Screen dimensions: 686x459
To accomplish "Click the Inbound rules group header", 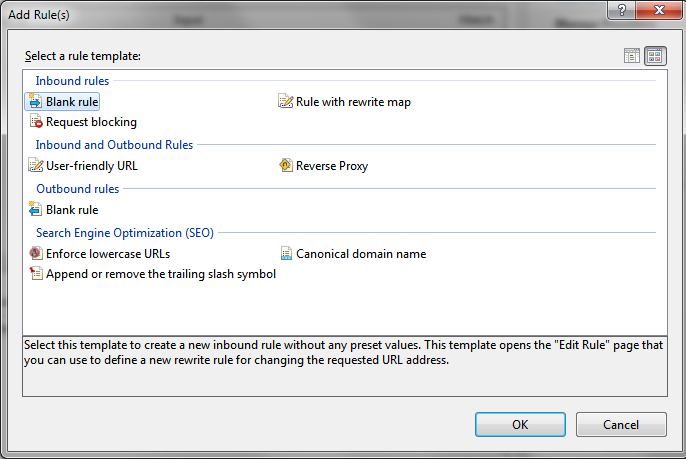I will 72,81.
